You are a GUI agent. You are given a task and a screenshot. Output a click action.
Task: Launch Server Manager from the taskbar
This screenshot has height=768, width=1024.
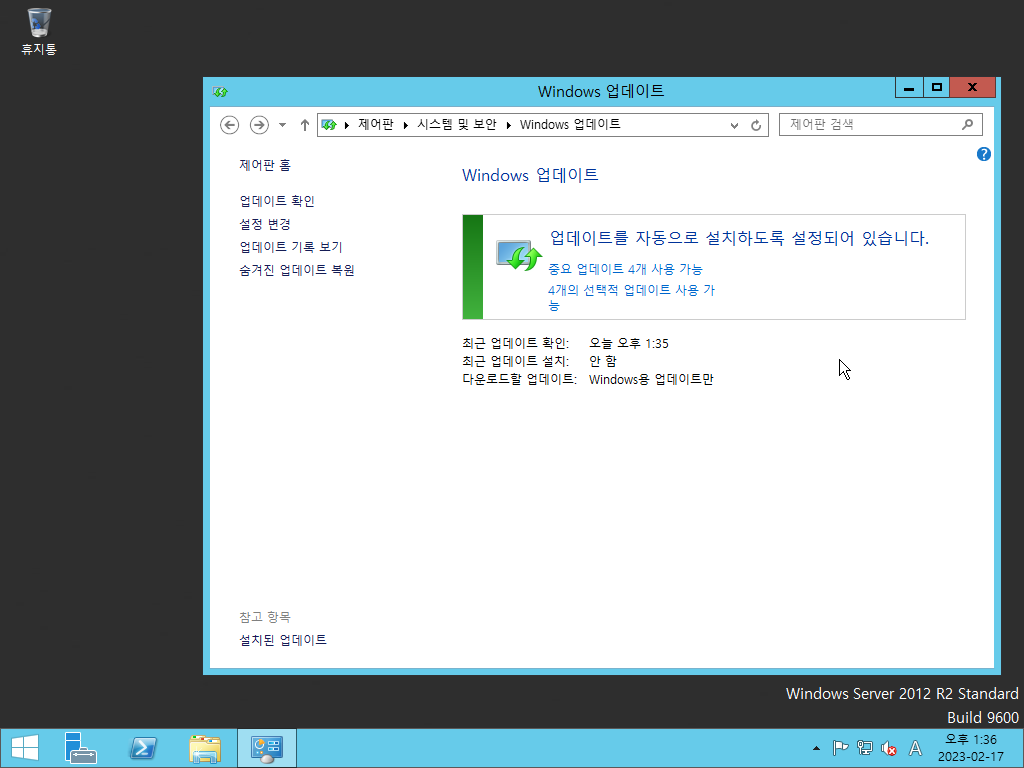[x=80, y=748]
